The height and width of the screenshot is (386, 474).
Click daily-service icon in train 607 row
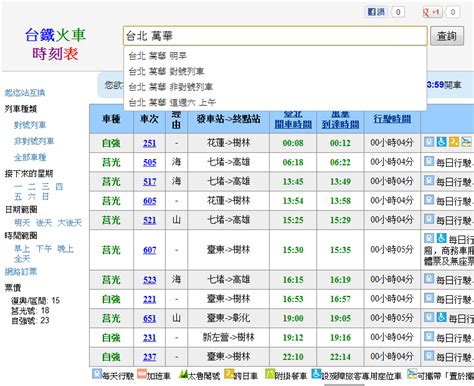click(x=429, y=238)
